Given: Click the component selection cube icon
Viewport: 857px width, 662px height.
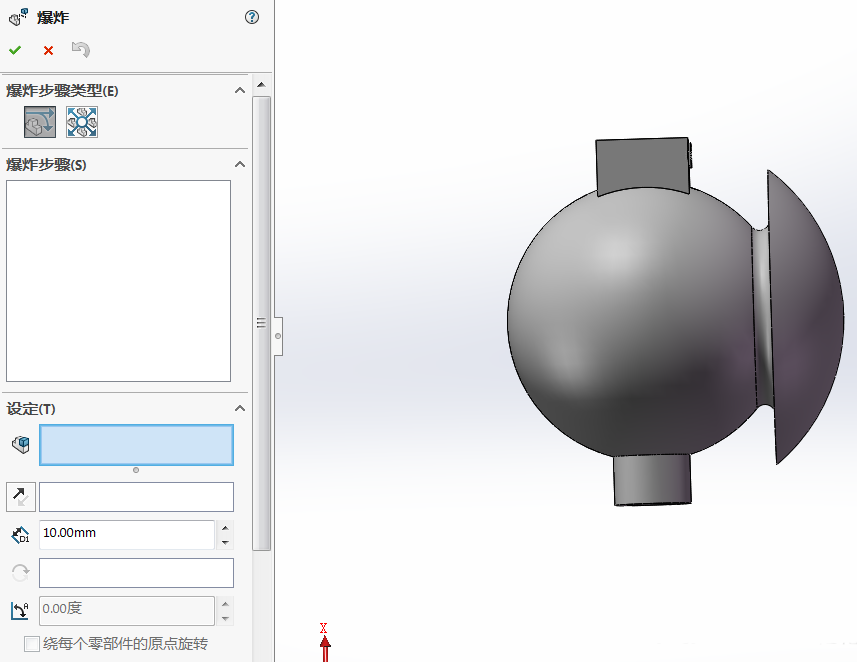Looking at the screenshot, I should [19, 443].
